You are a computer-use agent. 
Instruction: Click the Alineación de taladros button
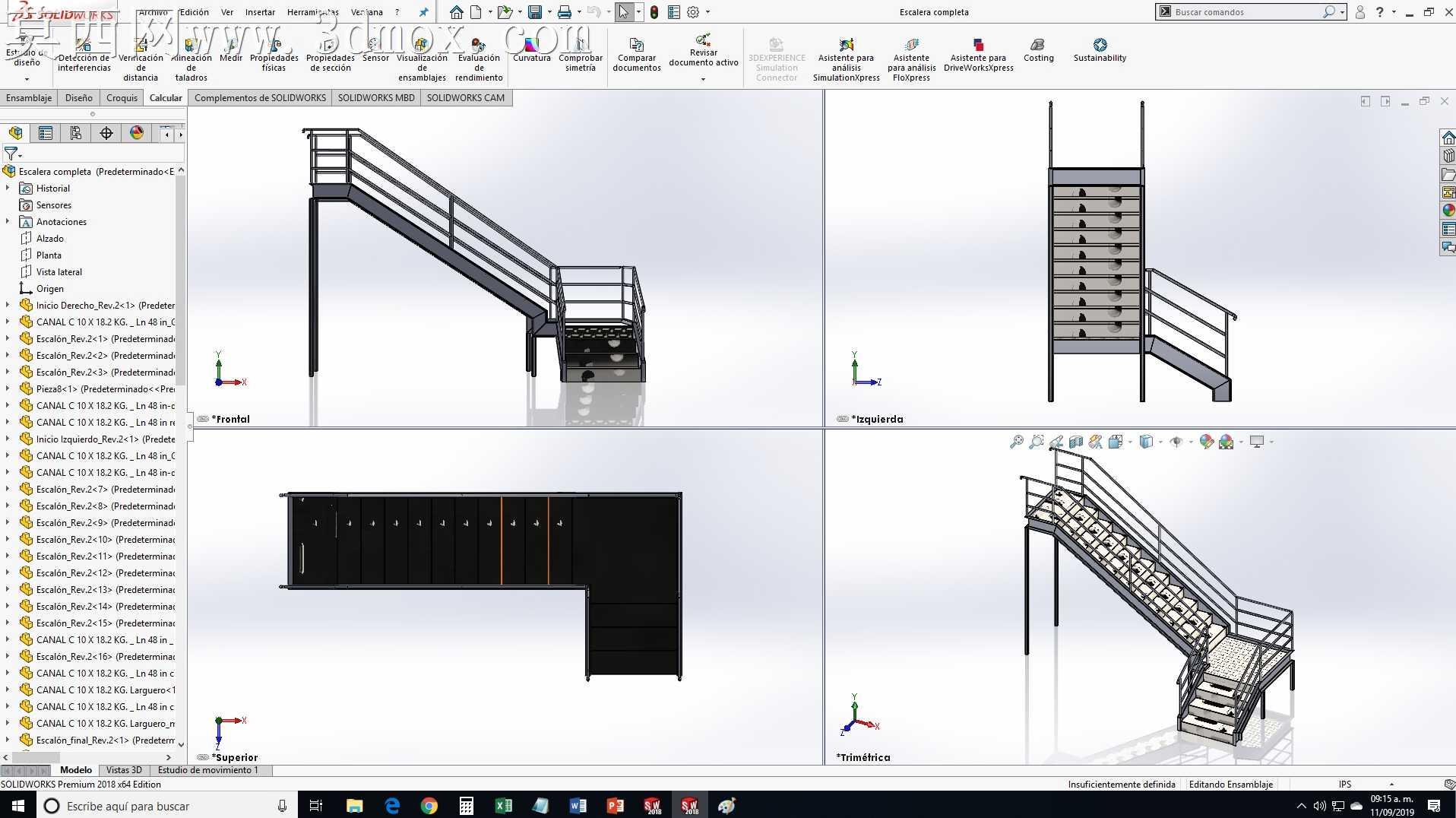(191, 59)
